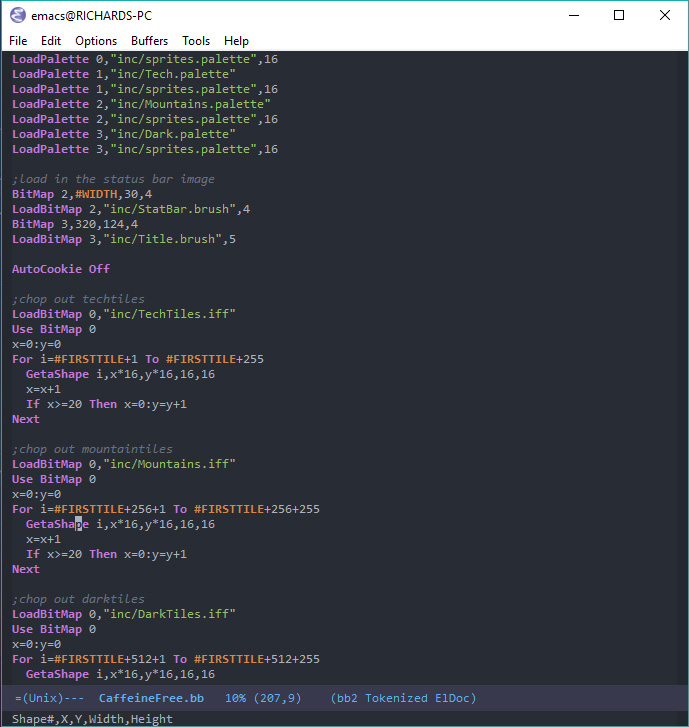Screen dimensions: 689x727
Task: Click 'For i=#FIRSTTILE+1 To #FIRSTTILE+255' line
Action: 138,359
